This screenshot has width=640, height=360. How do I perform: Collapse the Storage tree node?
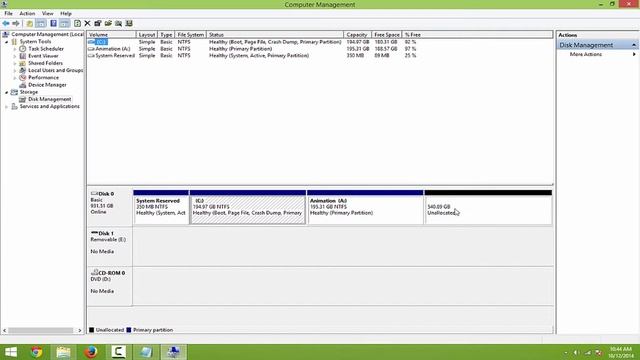(7, 93)
